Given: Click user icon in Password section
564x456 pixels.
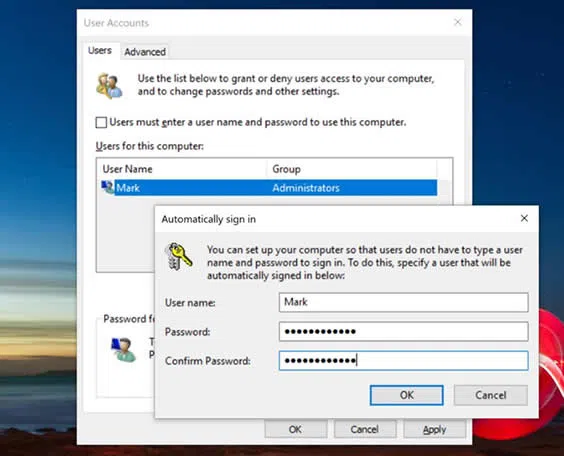Looking at the screenshot, I should [x=123, y=350].
